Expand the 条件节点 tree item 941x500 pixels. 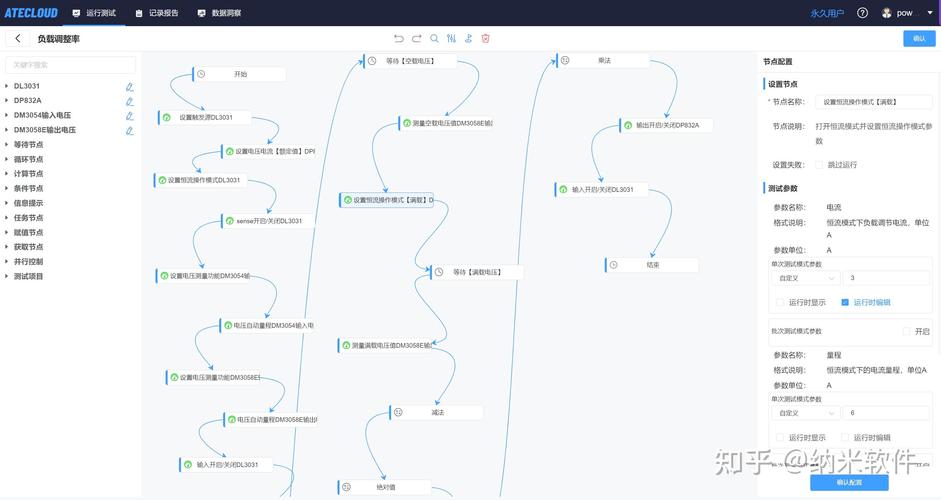(7, 188)
